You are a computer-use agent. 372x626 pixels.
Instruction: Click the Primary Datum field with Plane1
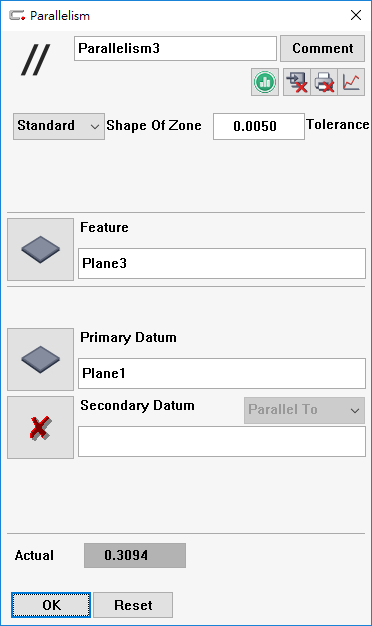[222, 373]
